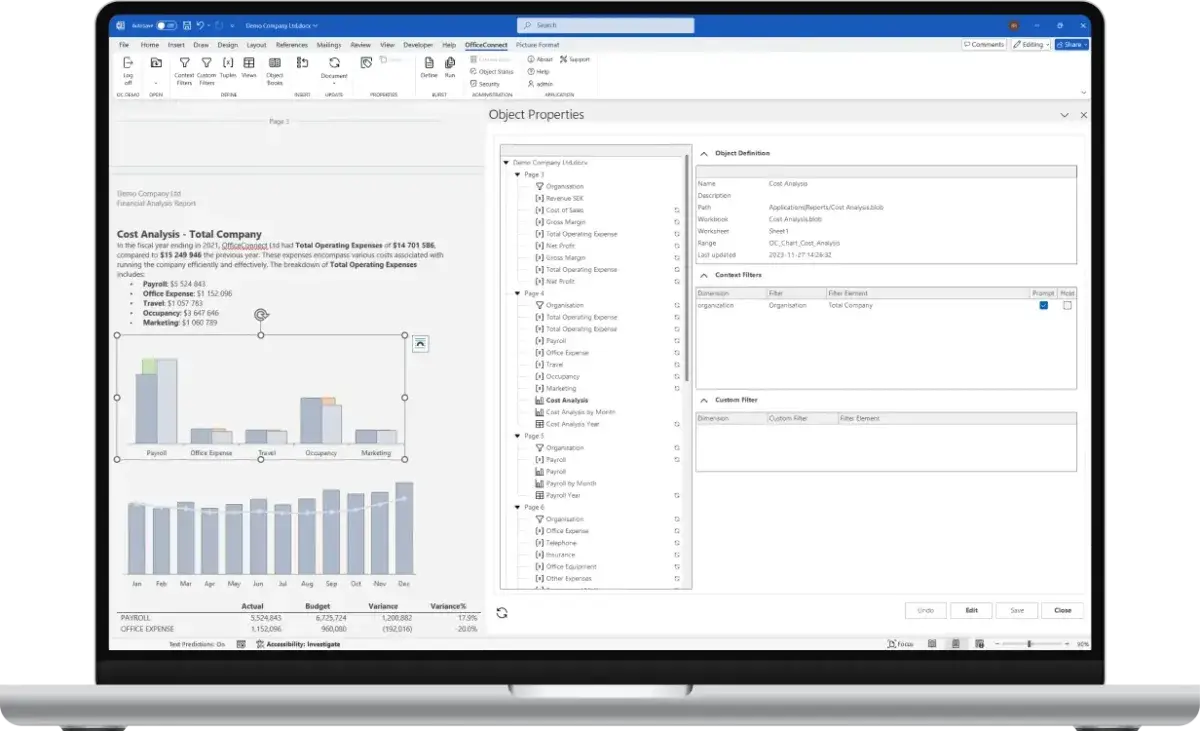Expand the Custom Filter section
Viewport: 1200px width, 731px height.
705,399
